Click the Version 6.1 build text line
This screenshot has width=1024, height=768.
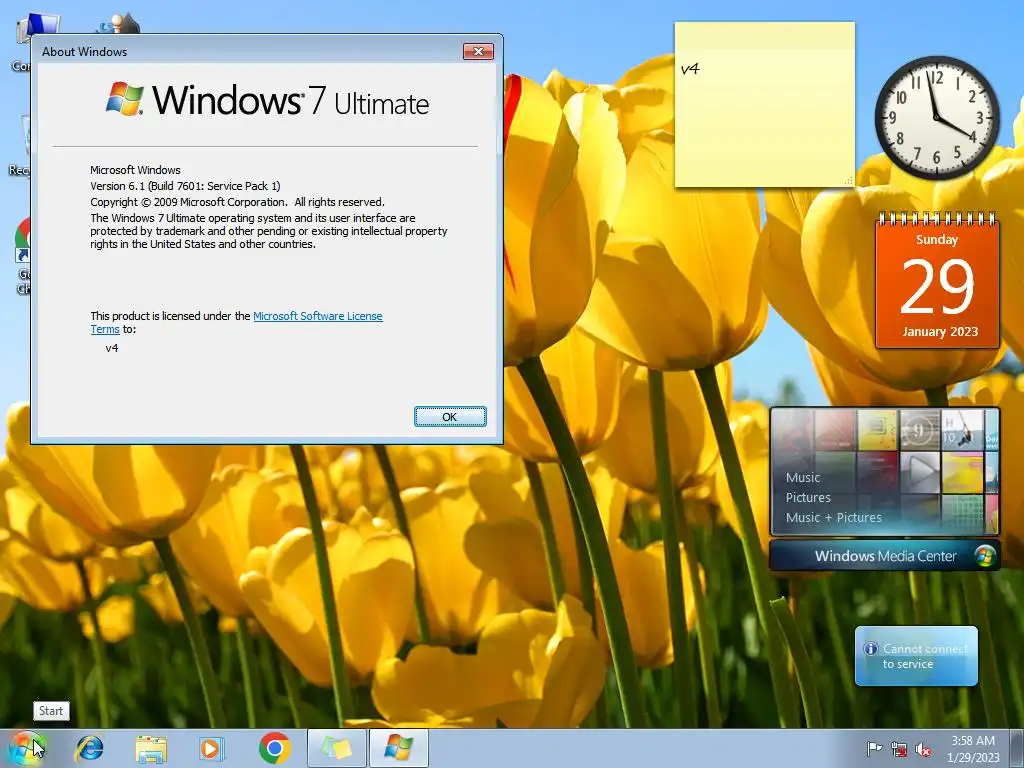[185, 186]
